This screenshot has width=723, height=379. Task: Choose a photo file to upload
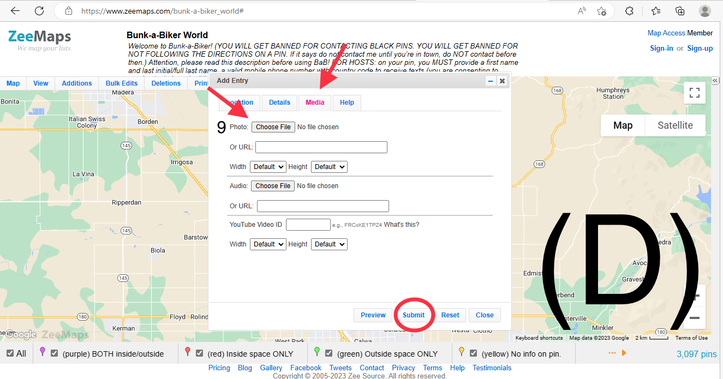tap(273, 127)
